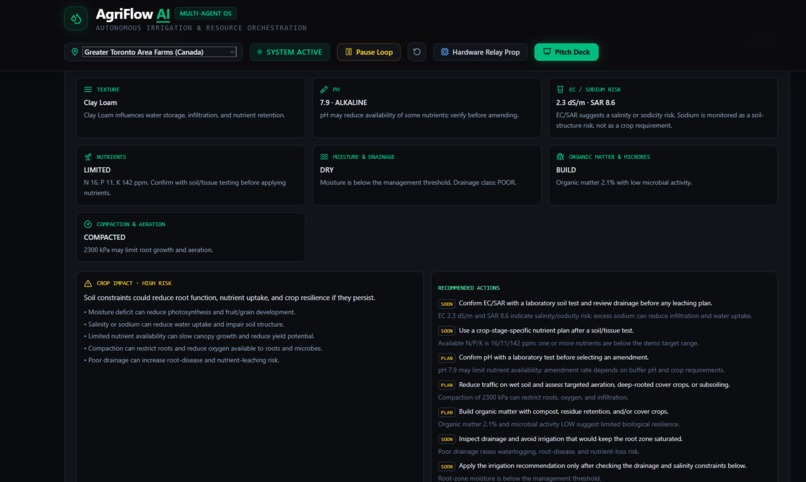Click the PLAN tag on Reduce traffic action
This screenshot has width=806, height=482.
446,385
